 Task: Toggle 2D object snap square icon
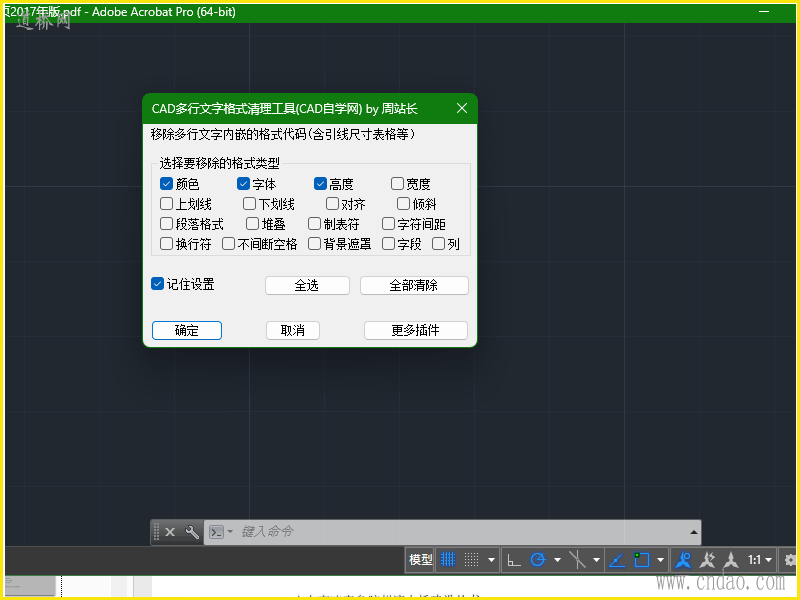(x=641, y=560)
